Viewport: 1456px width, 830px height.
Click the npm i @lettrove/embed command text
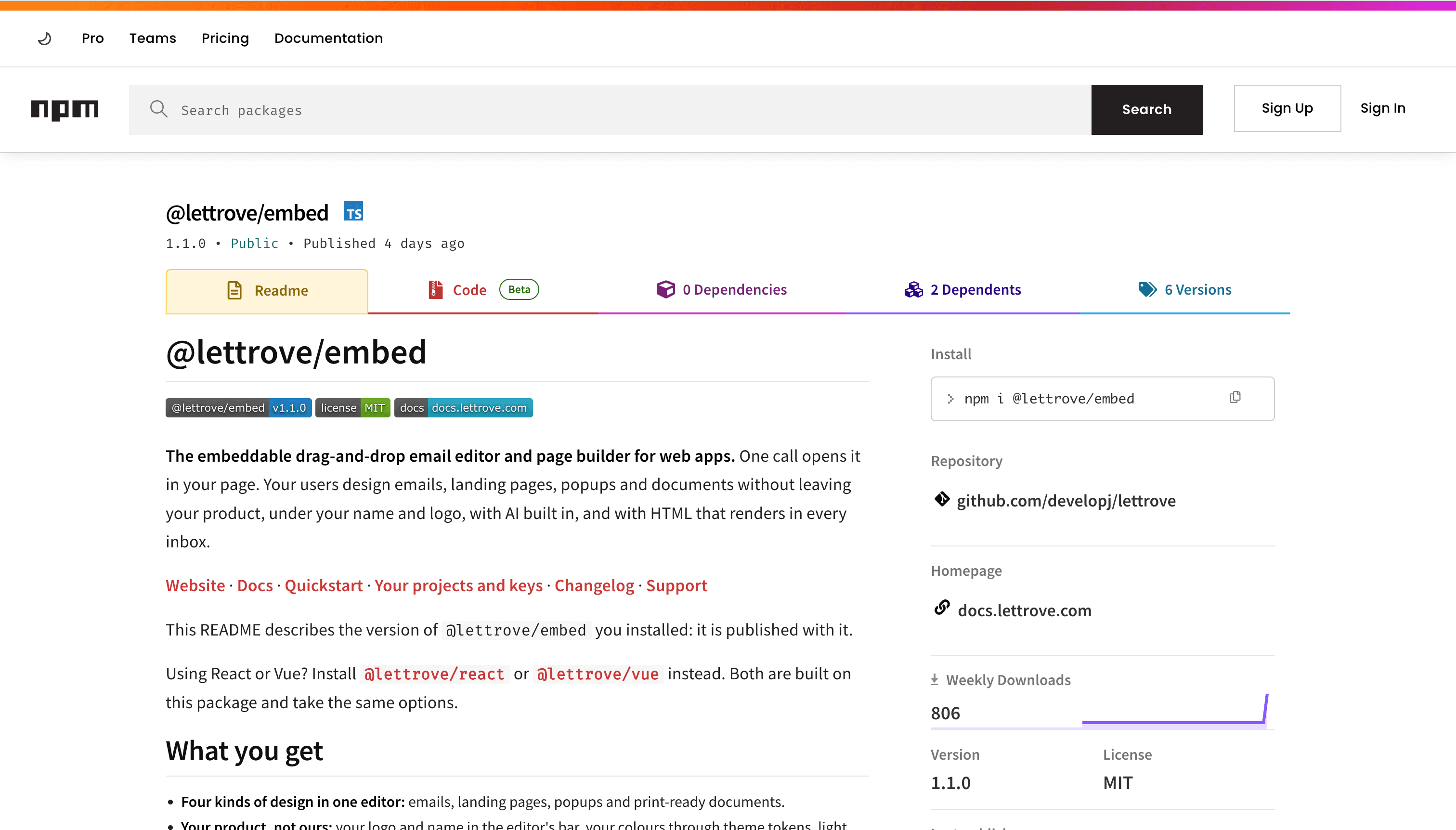click(1049, 399)
